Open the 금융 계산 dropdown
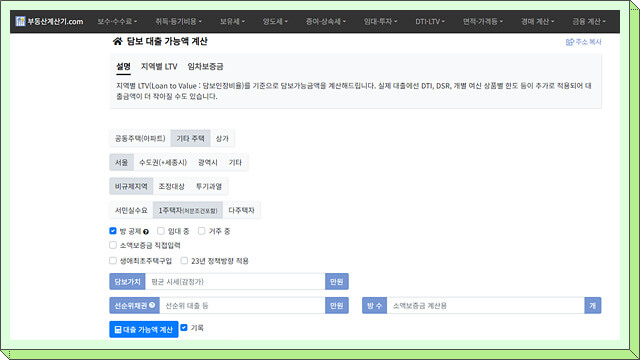This screenshot has height=360, width=640. 589,21
